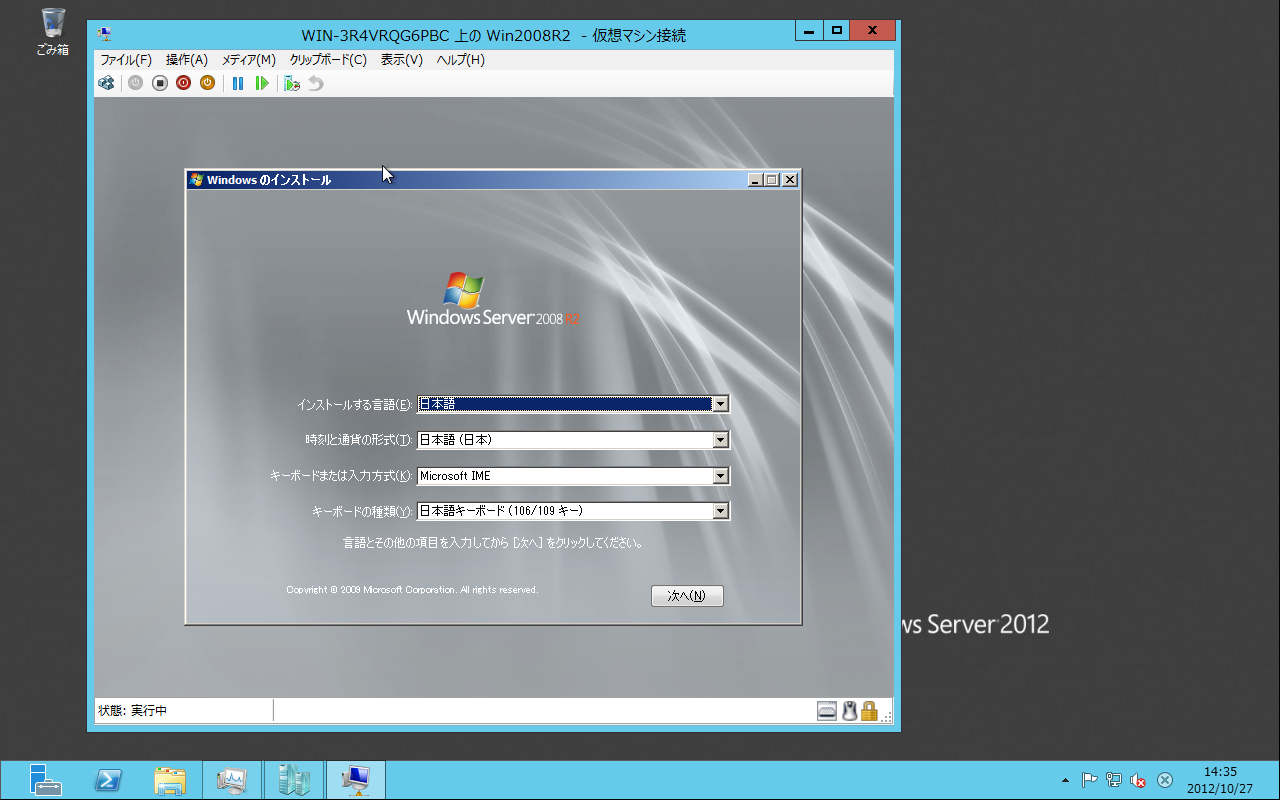Minimize the Windows のインストール dialog
This screenshot has height=800, width=1280.
click(755, 180)
